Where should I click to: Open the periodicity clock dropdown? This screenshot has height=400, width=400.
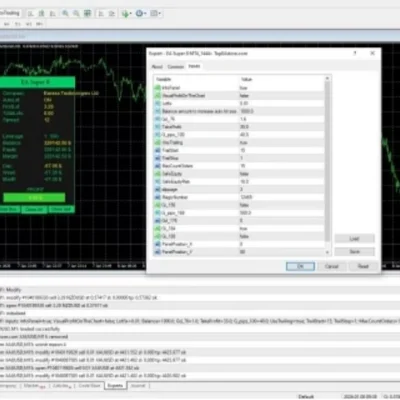click(x=141, y=14)
